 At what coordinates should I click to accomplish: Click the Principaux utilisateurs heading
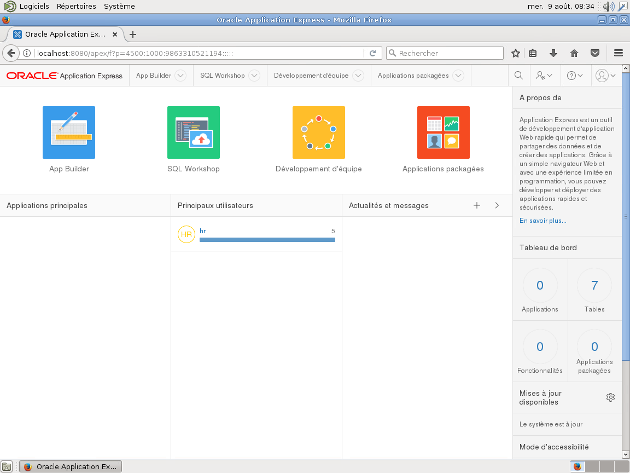coord(215,205)
